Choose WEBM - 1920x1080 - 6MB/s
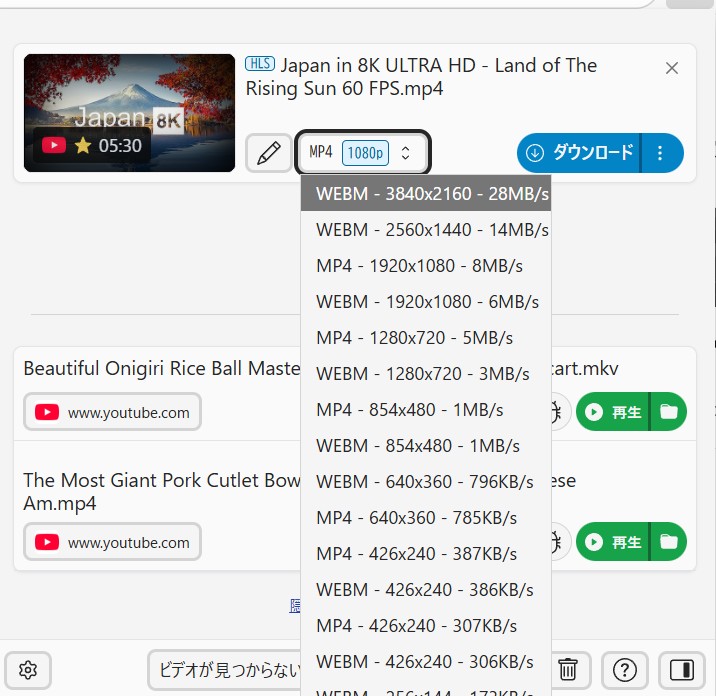Viewport: 716px width, 696px height. [x=426, y=301]
